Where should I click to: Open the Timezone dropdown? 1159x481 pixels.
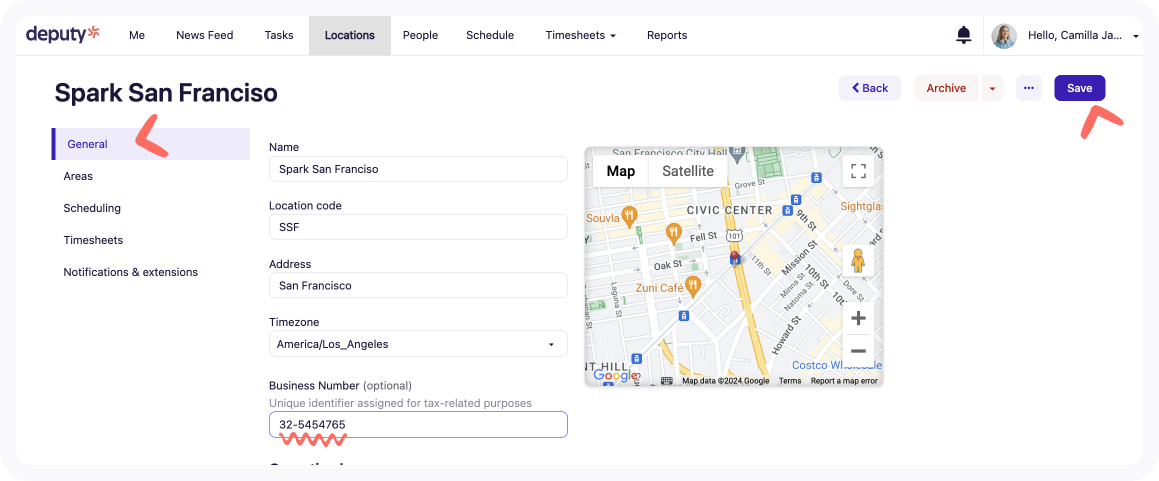(x=418, y=344)
